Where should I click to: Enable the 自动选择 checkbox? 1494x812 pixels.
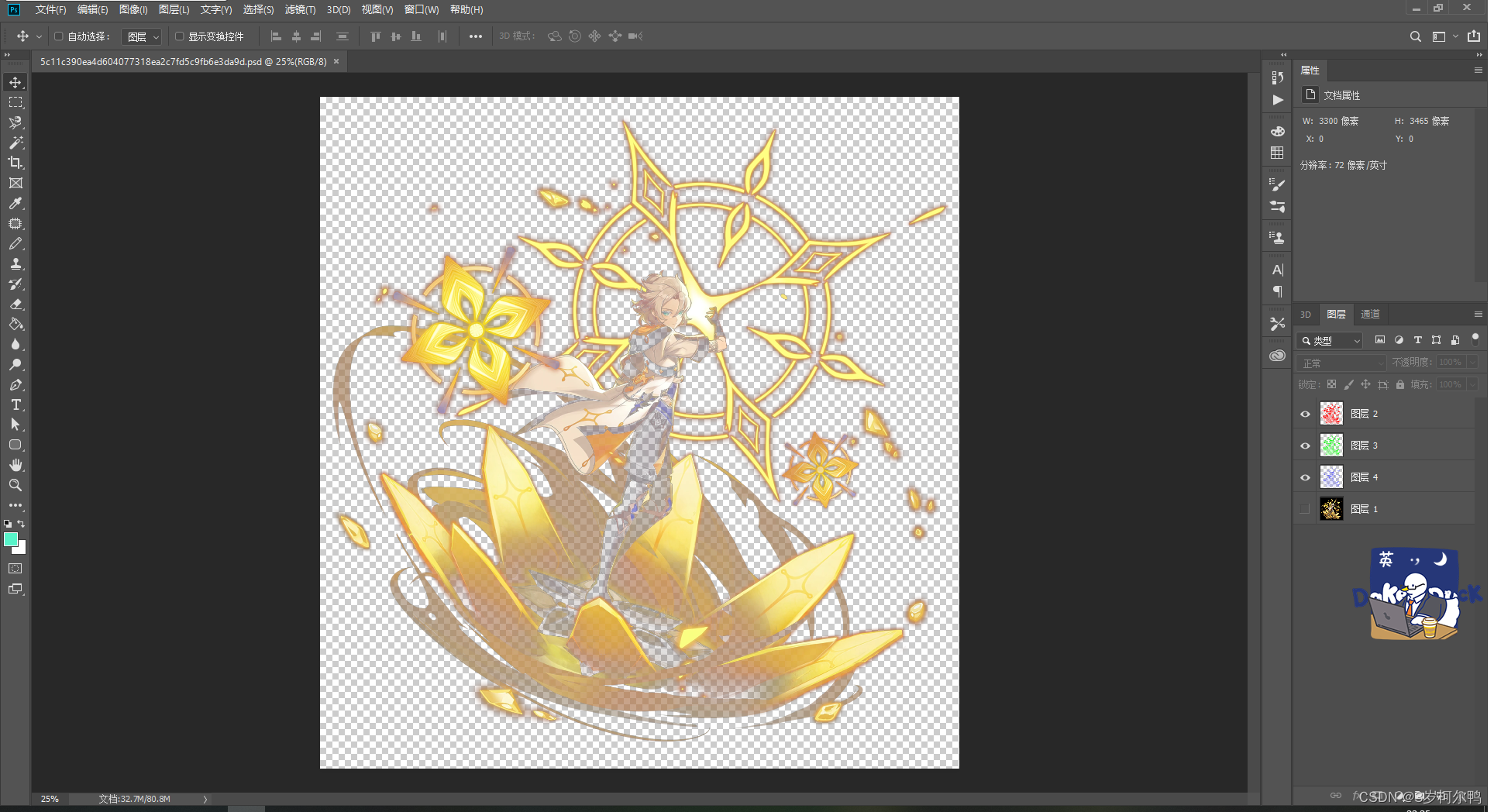[58, 36]
